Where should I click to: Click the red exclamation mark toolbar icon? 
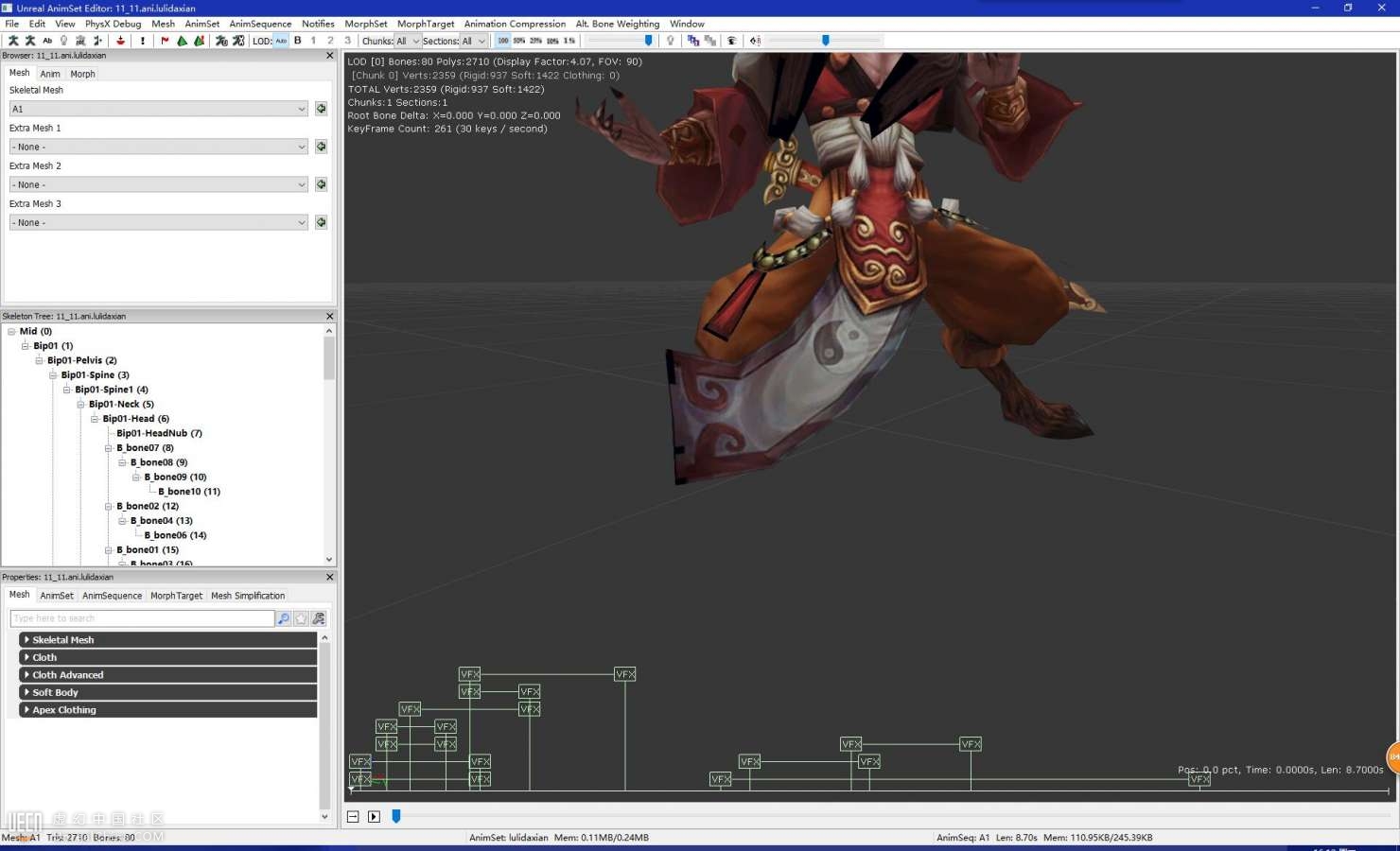pos(143,41)
